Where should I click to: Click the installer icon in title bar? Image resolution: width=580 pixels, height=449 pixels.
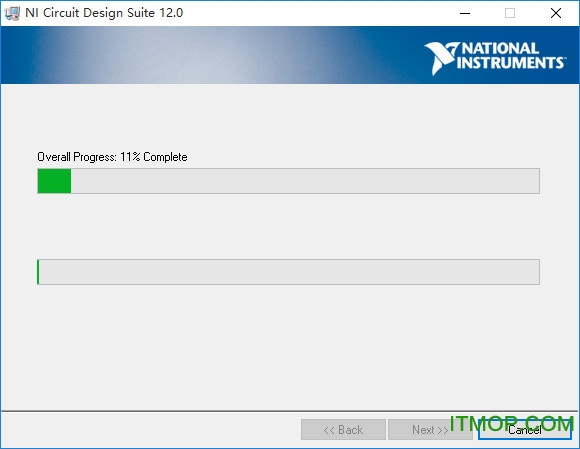pos(12,13)
